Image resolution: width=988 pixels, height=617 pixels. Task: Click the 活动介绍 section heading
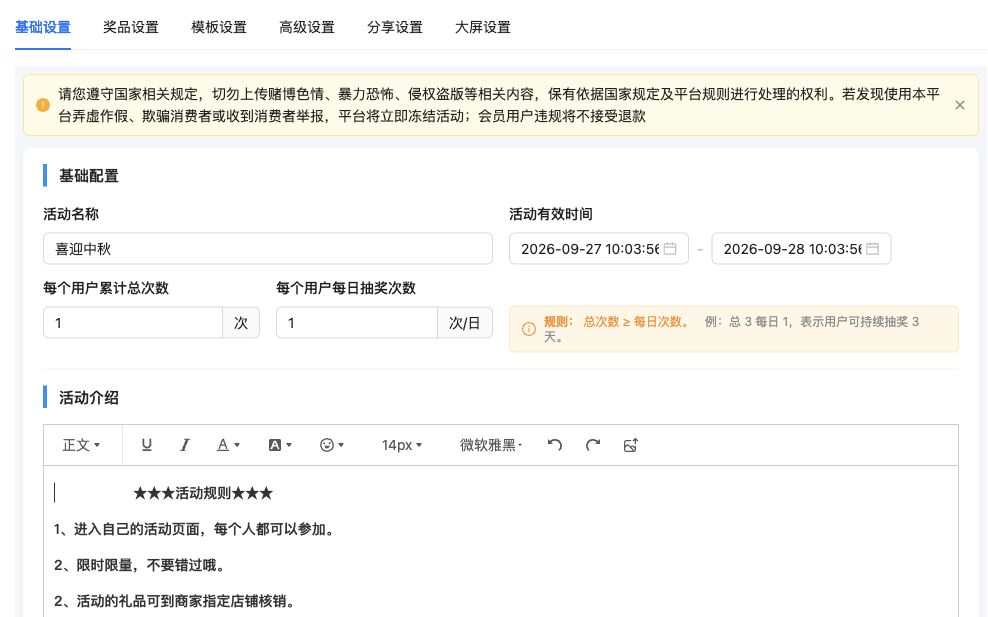[89, 398]
